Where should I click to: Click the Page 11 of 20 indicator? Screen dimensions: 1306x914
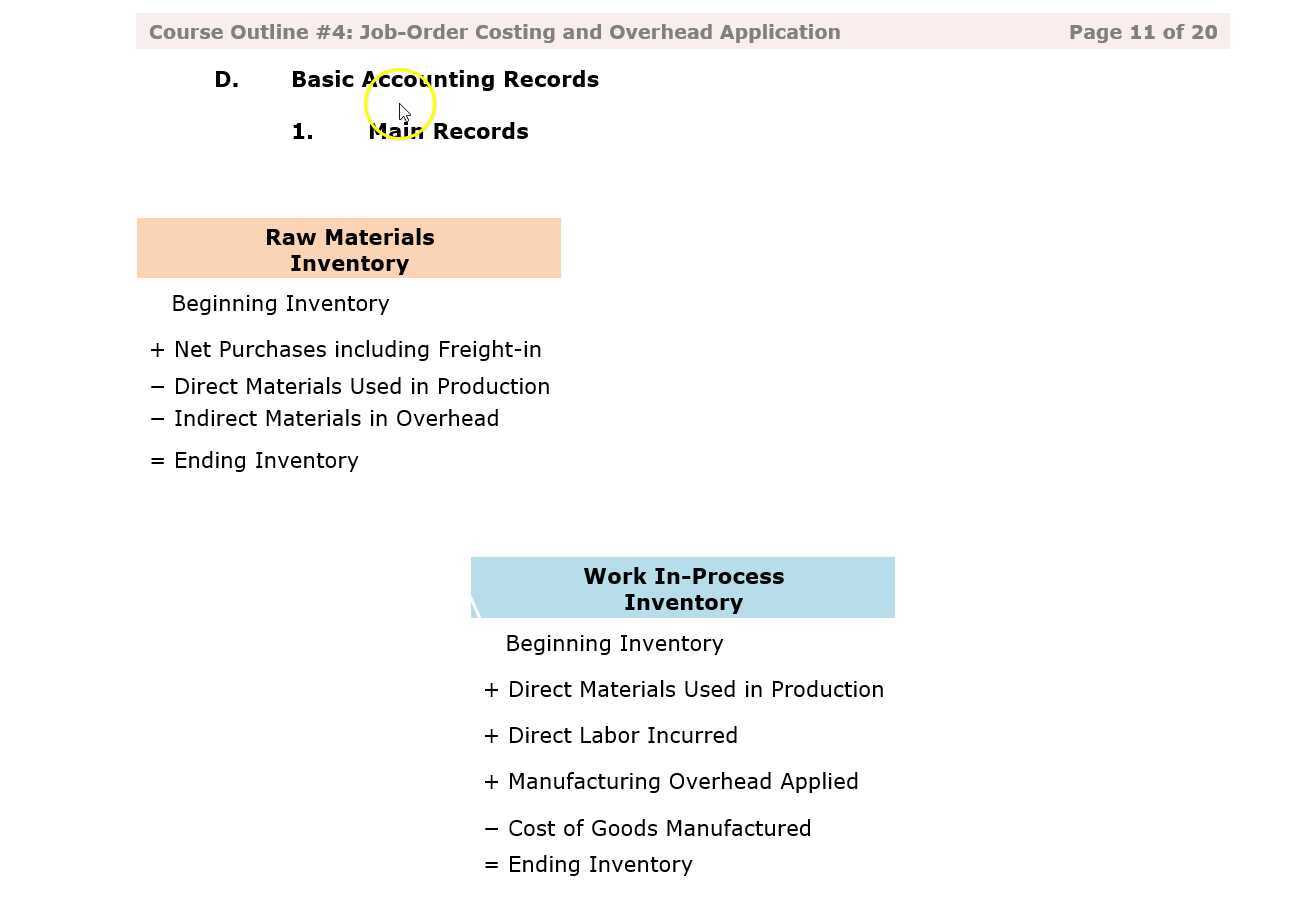(1143, 31)
